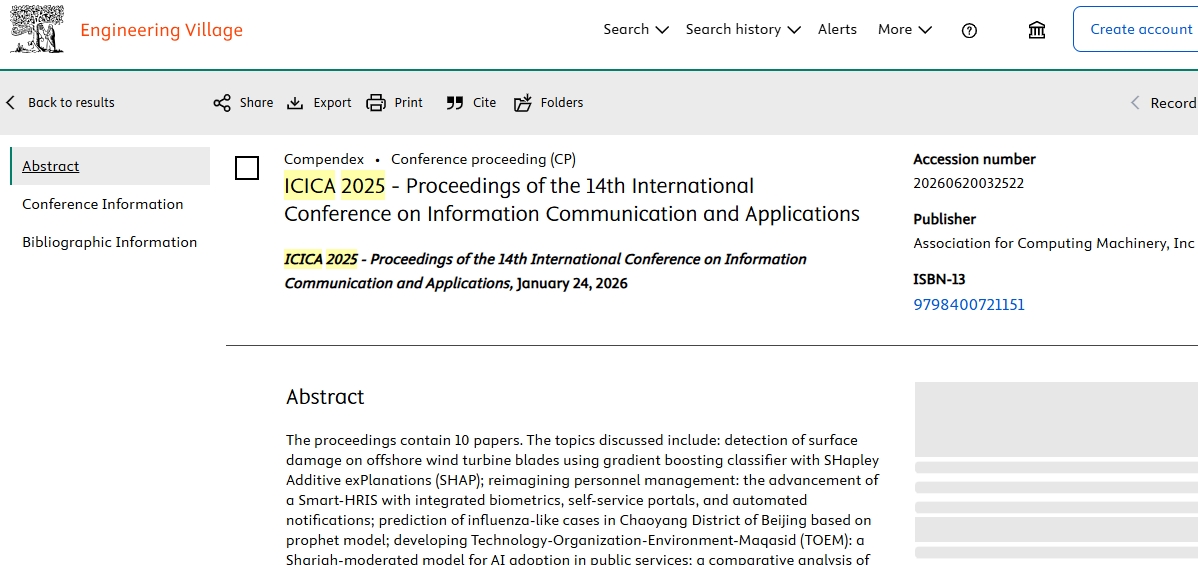Click the institution building icon
Viewport: 1198px width, 565px height.
[1037, 30]
